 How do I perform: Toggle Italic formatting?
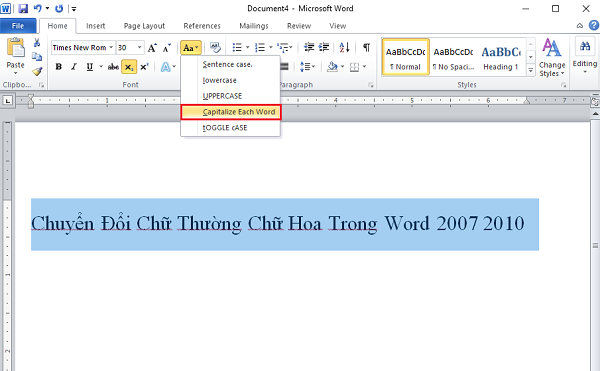(x=74, y=67)
